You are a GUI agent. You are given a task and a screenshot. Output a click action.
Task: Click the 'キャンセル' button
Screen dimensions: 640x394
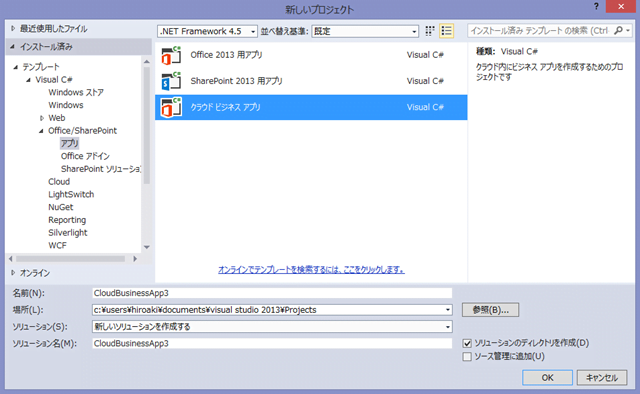(602, 378)
